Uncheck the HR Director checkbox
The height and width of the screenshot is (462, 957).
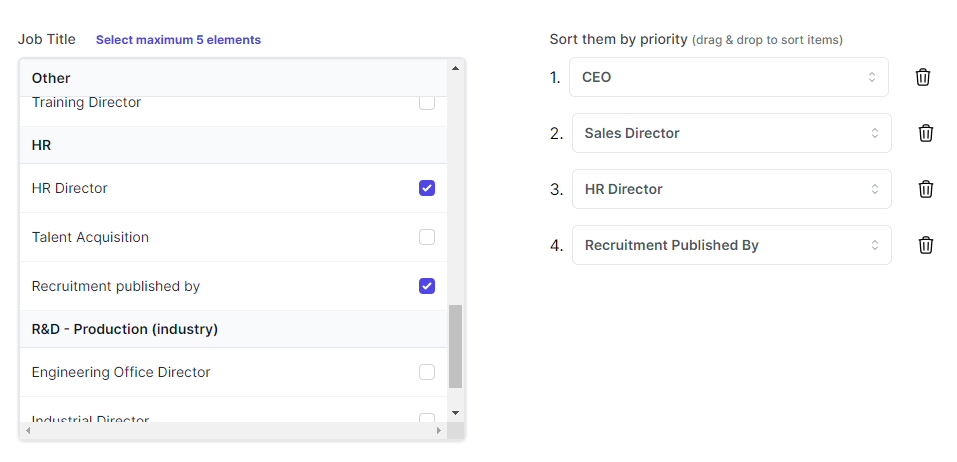[427, 188]
